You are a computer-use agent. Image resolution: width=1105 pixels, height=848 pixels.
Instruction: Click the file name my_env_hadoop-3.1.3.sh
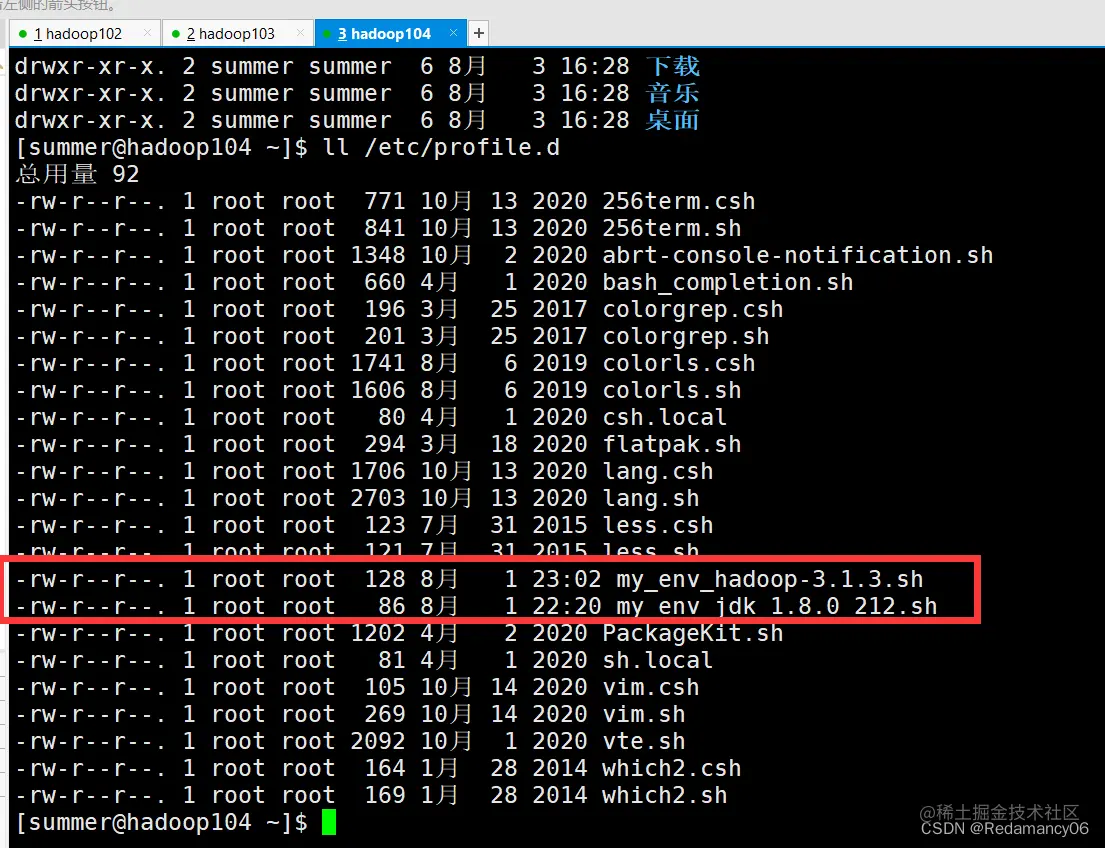[x=770, y=579]
